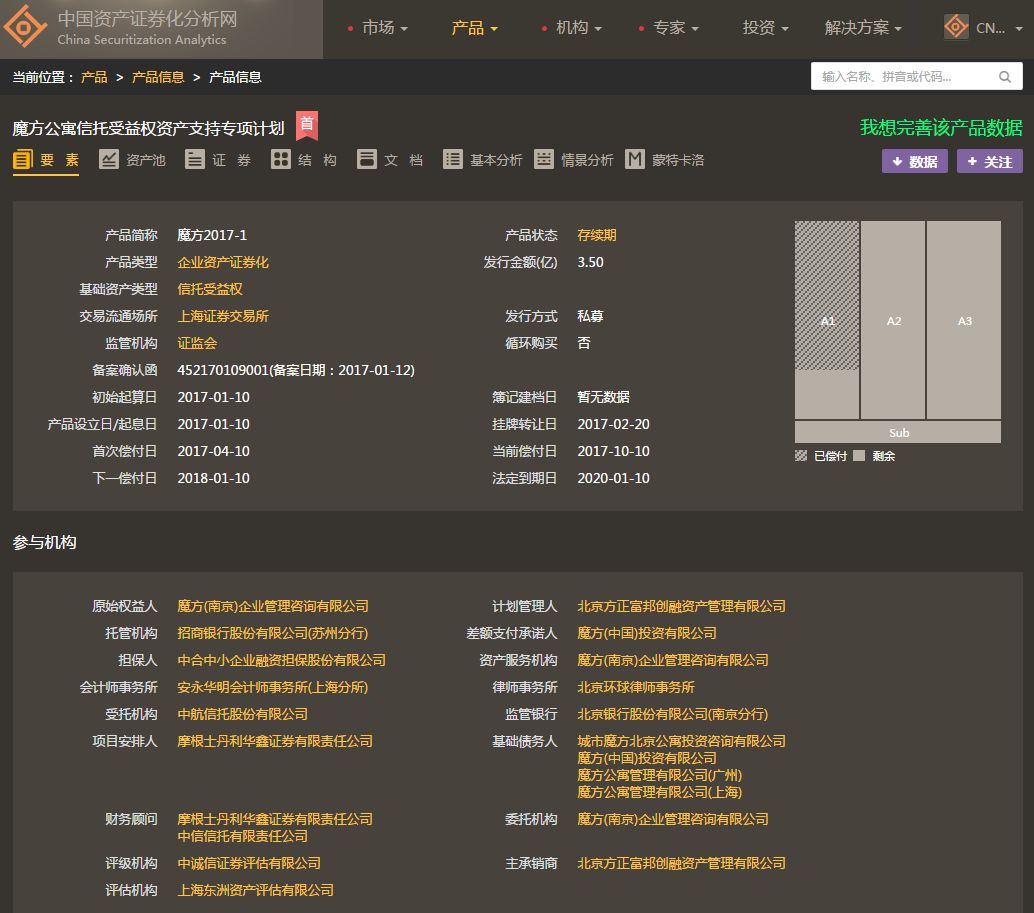Open the 结构 tab
The width and height of the screenshot is (1034, 913).
tap(304, 160)
